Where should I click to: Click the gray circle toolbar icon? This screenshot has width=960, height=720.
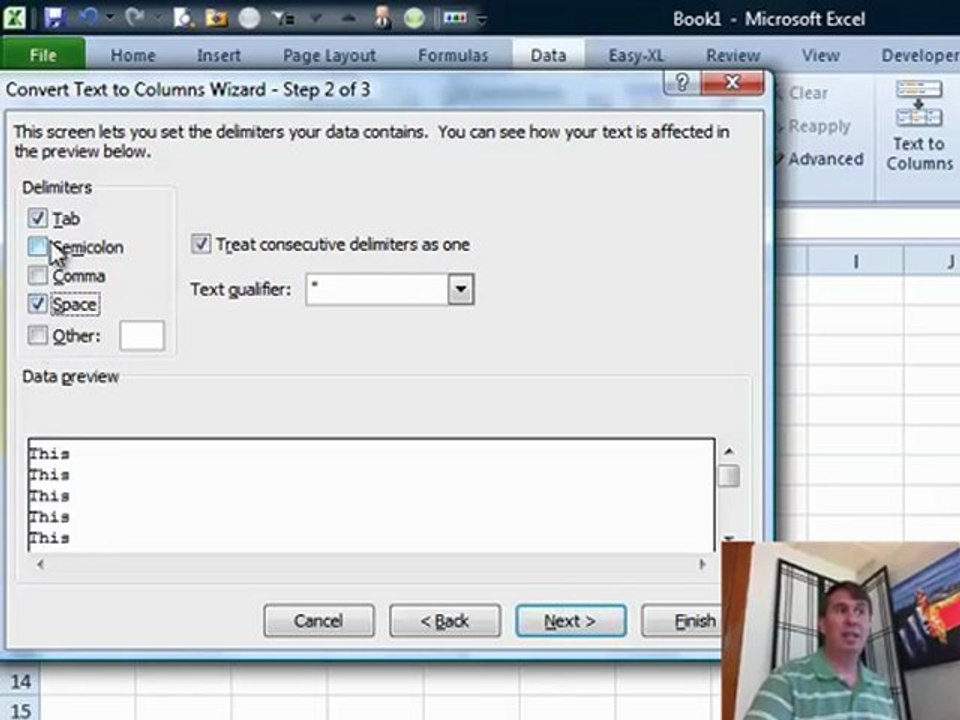[249, 18]
